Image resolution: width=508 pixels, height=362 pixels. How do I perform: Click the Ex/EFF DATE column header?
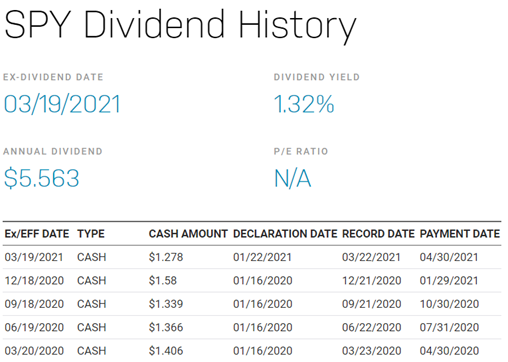point(37,234)
